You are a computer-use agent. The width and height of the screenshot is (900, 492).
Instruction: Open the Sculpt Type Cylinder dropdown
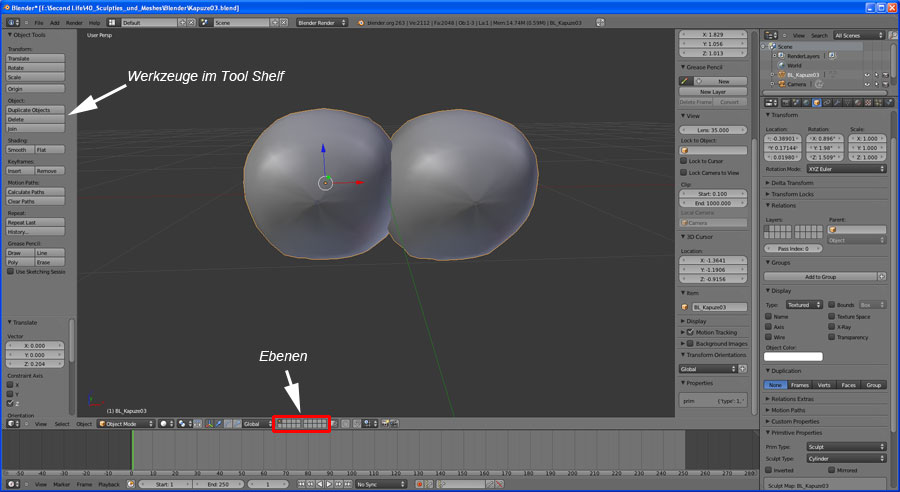coord(846,458)
